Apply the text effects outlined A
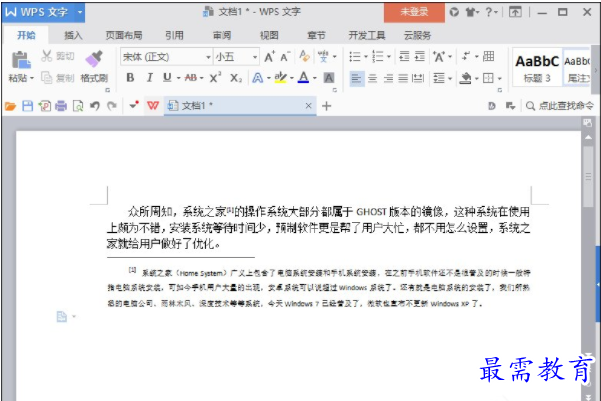The height and width of the screenshot is (401, 601). [258, 78]
